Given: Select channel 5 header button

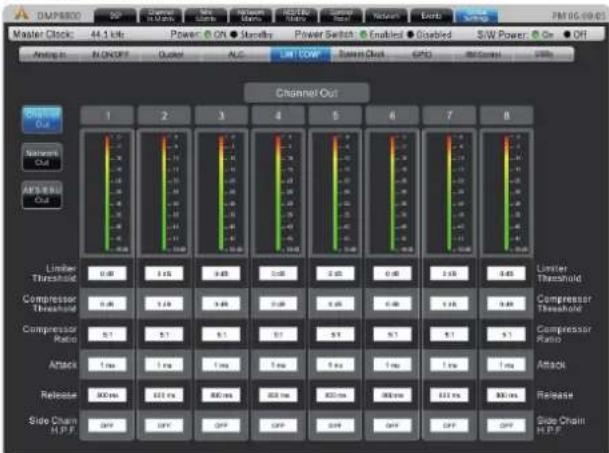Looking at the screenshot, I should [x=335, y=115].
